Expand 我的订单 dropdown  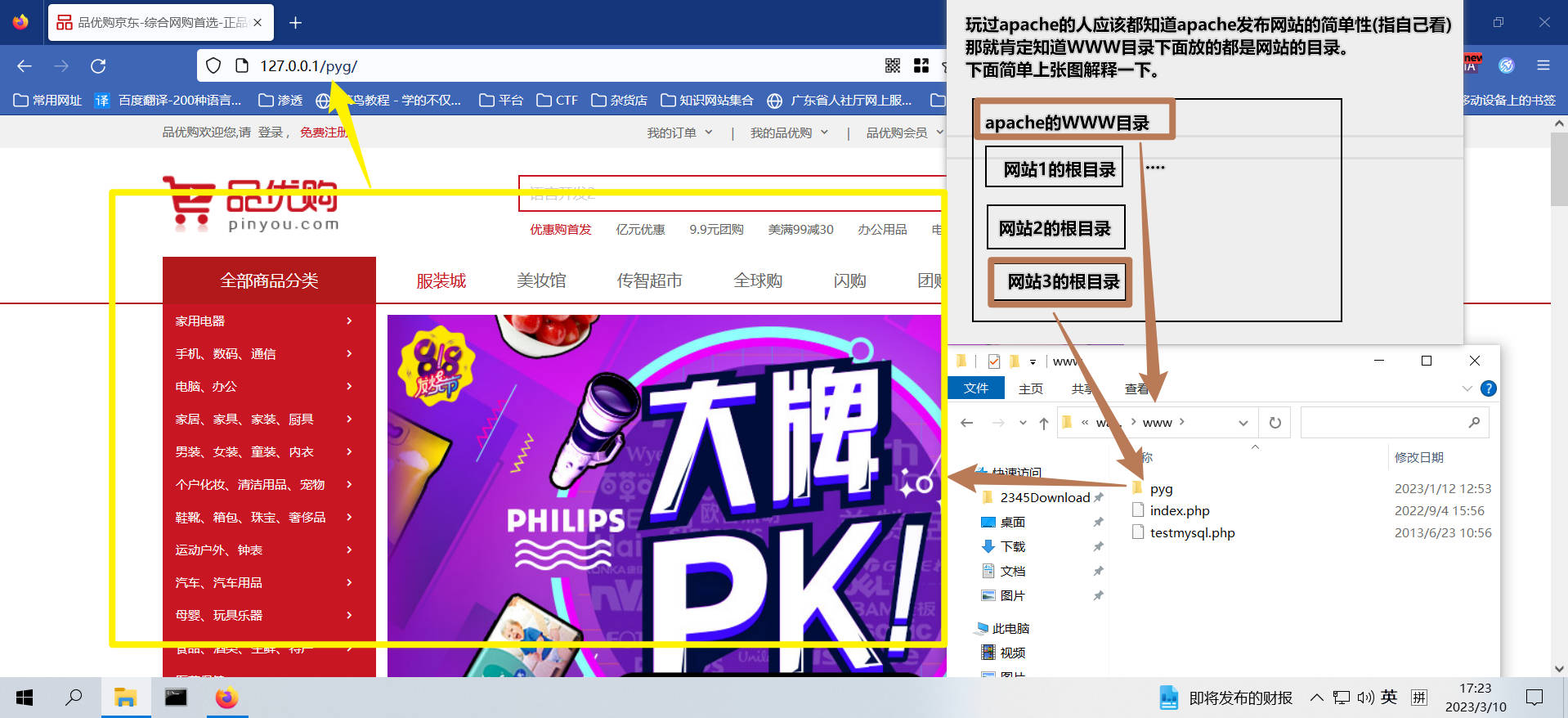pyautogui.click(x=679, y=132)
